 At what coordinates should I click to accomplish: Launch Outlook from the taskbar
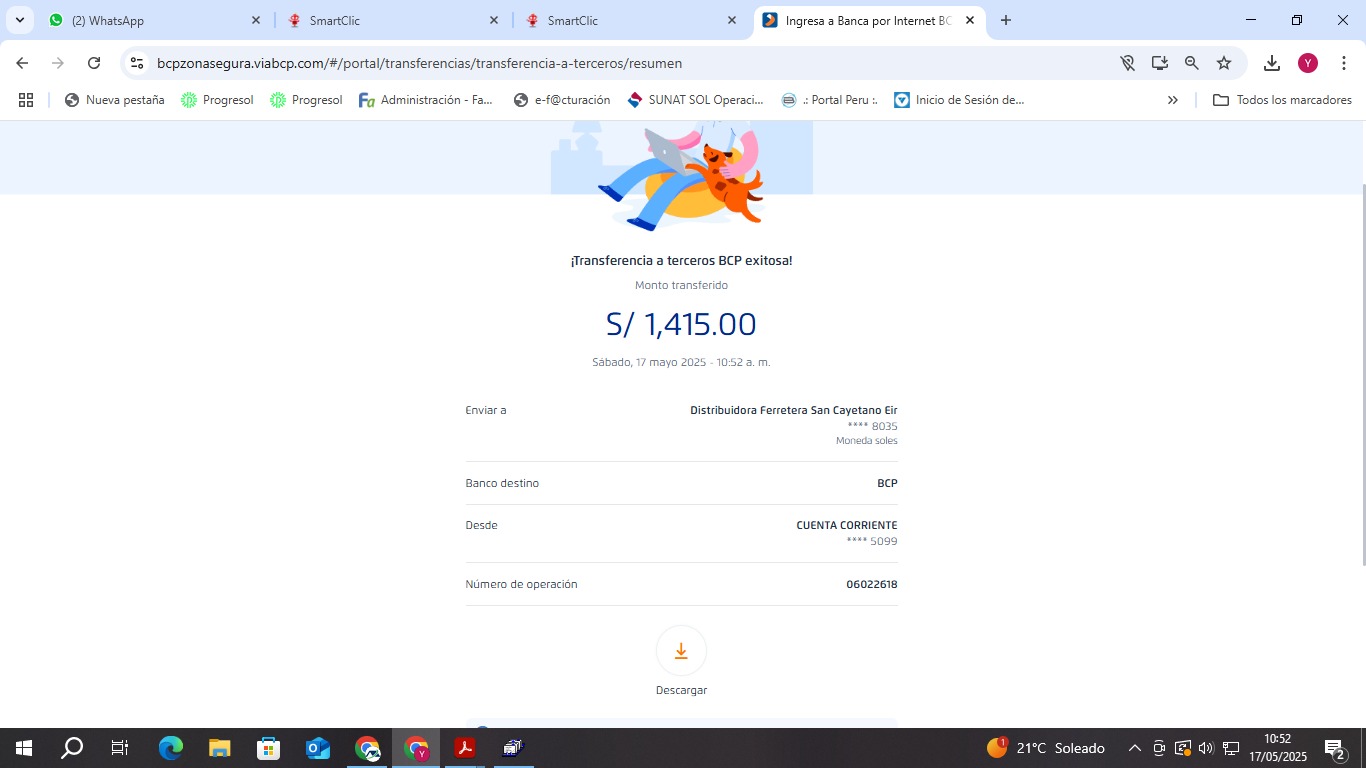coord(318,748)
